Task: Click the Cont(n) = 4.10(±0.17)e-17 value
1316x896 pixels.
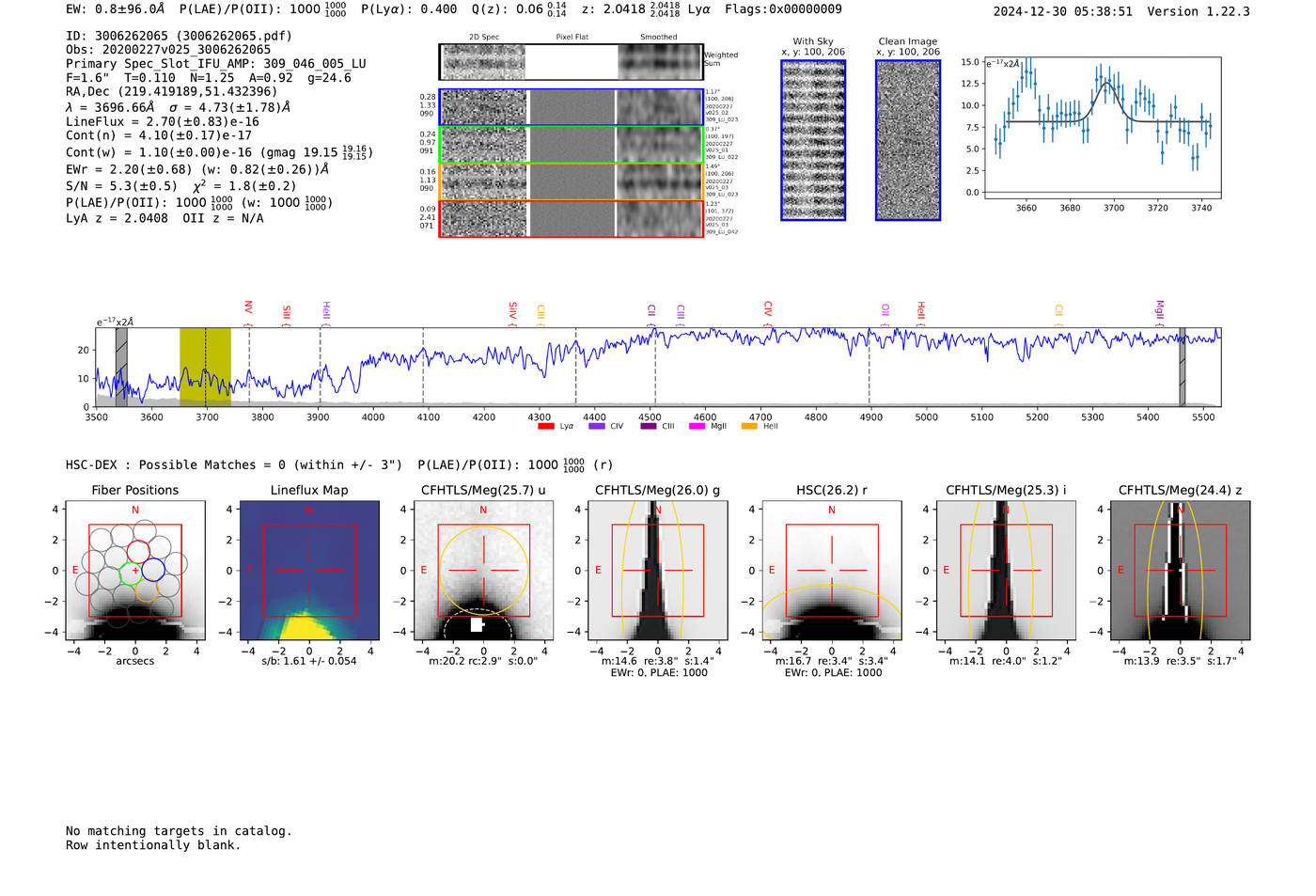Action: click(x=159, y=135)
